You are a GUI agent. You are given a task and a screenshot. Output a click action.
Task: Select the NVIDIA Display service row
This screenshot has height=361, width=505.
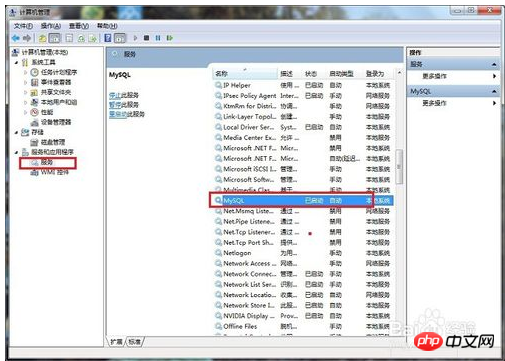point(302,316)
